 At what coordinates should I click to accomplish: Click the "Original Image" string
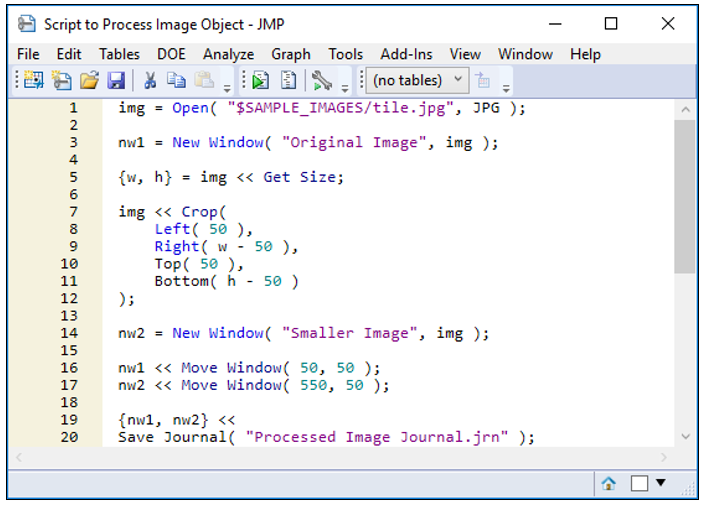click(x=354, y=143)
